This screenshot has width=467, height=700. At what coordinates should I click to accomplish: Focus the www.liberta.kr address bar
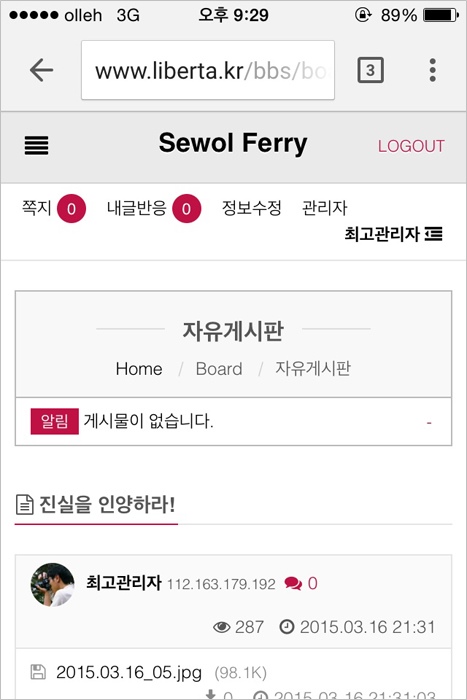pyautogui.click(x=208, y=70)
